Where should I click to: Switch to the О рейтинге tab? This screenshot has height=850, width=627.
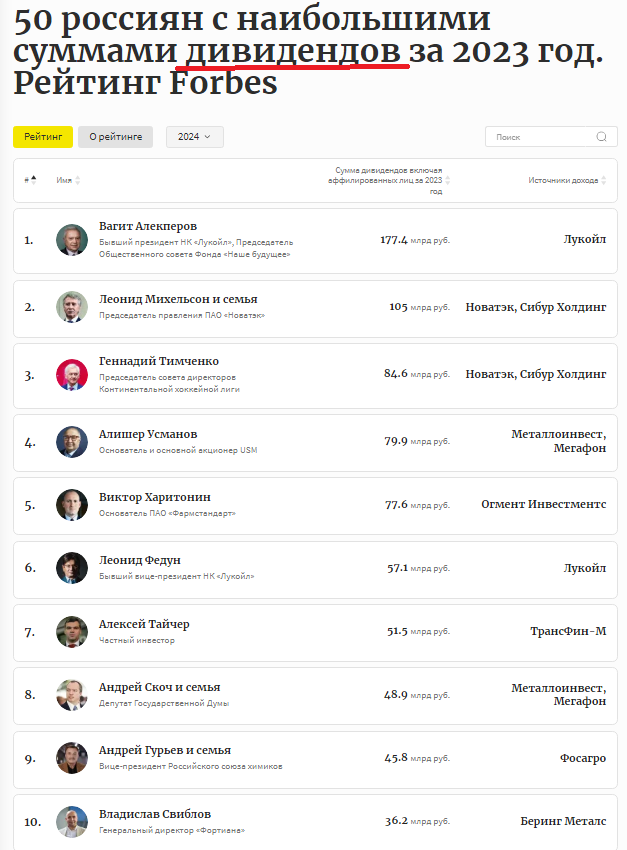115,137
